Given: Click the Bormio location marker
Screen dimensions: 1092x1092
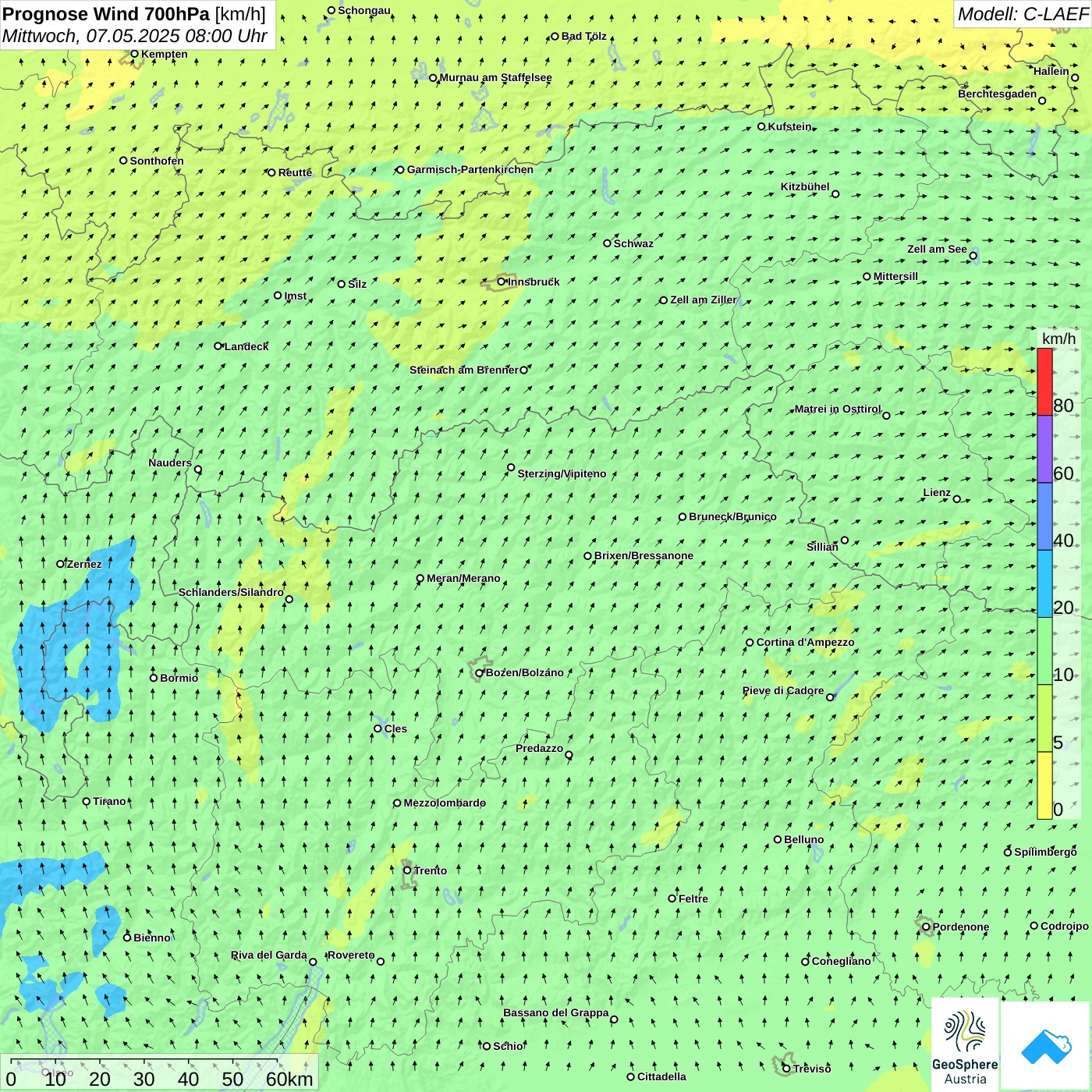Looking at the screenshot, I should (x=154, y=678).
